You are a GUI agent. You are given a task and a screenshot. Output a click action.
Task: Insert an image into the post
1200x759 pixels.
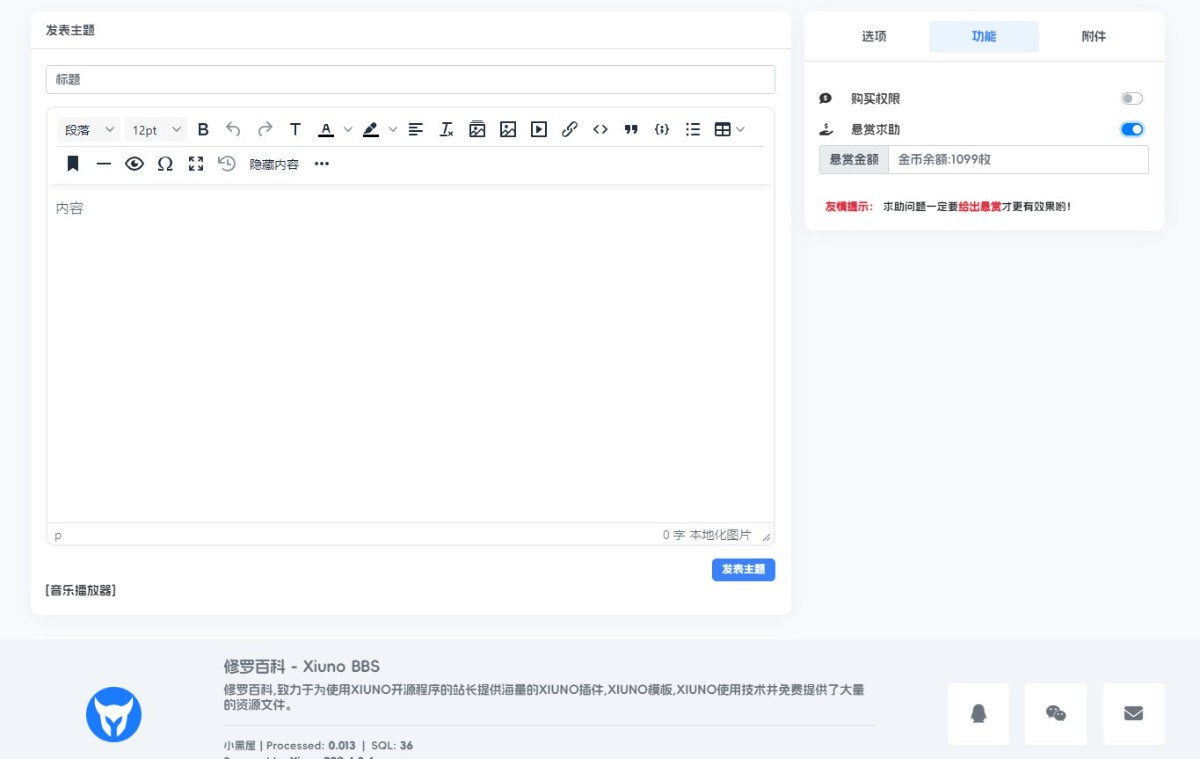[x=508, y=129]
